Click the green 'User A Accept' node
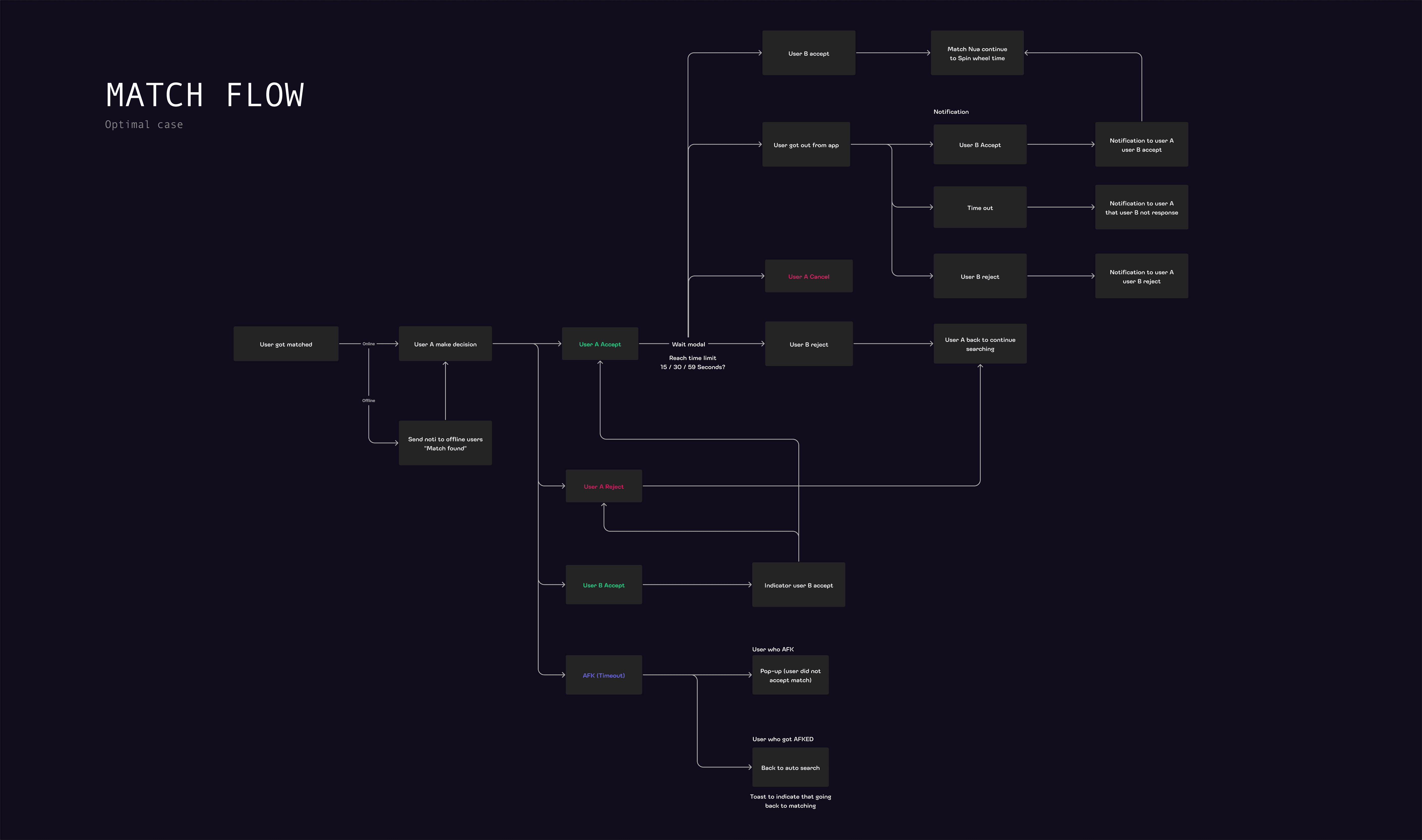 click(x=600, y=344)
